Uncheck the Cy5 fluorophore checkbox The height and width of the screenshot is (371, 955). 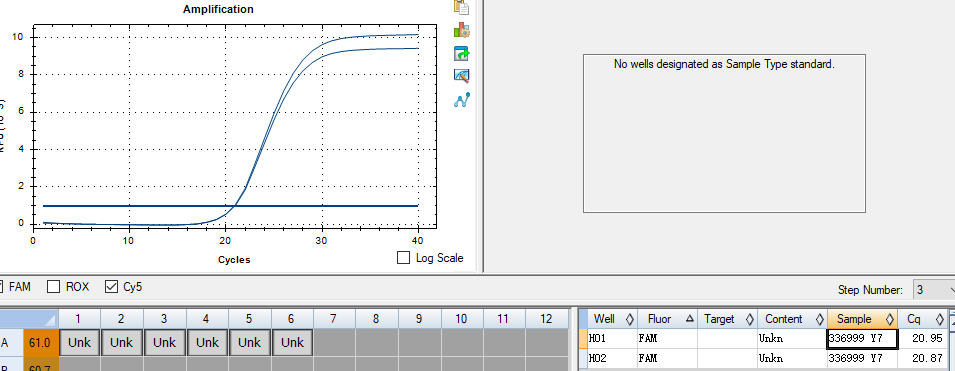[x=111, y=286]
